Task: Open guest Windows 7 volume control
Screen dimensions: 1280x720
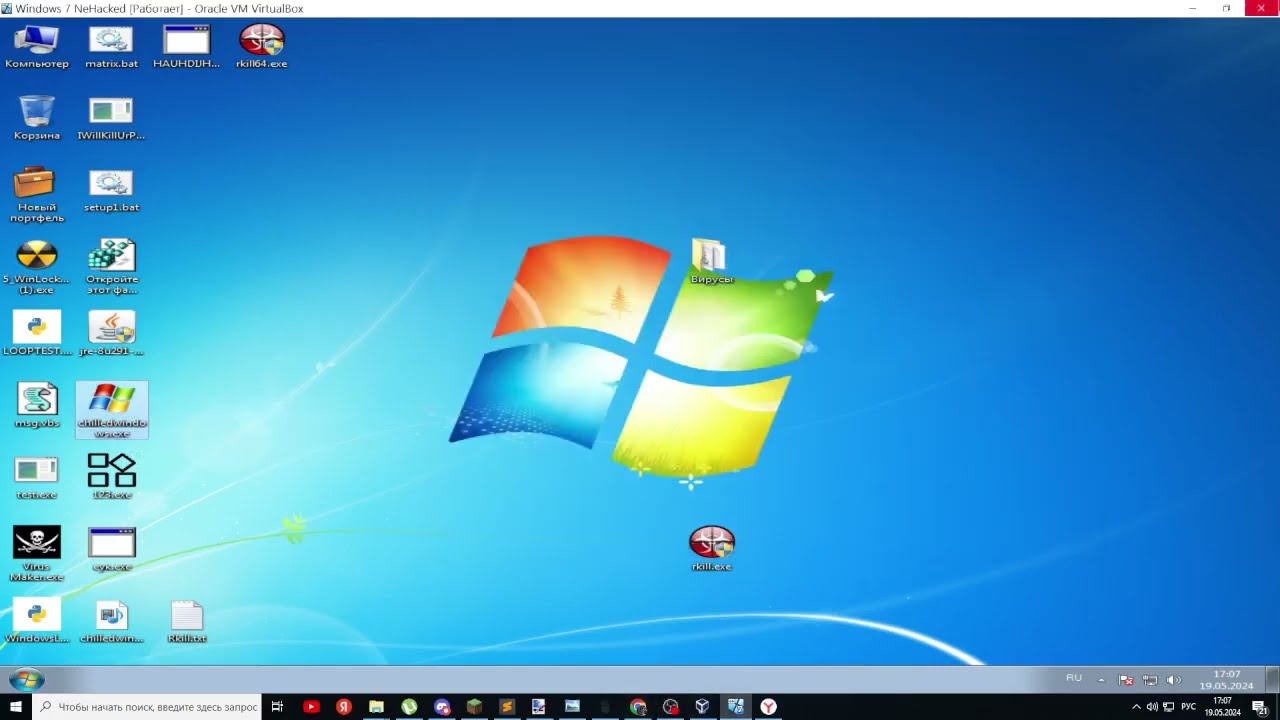Action: pos(1174,680)
